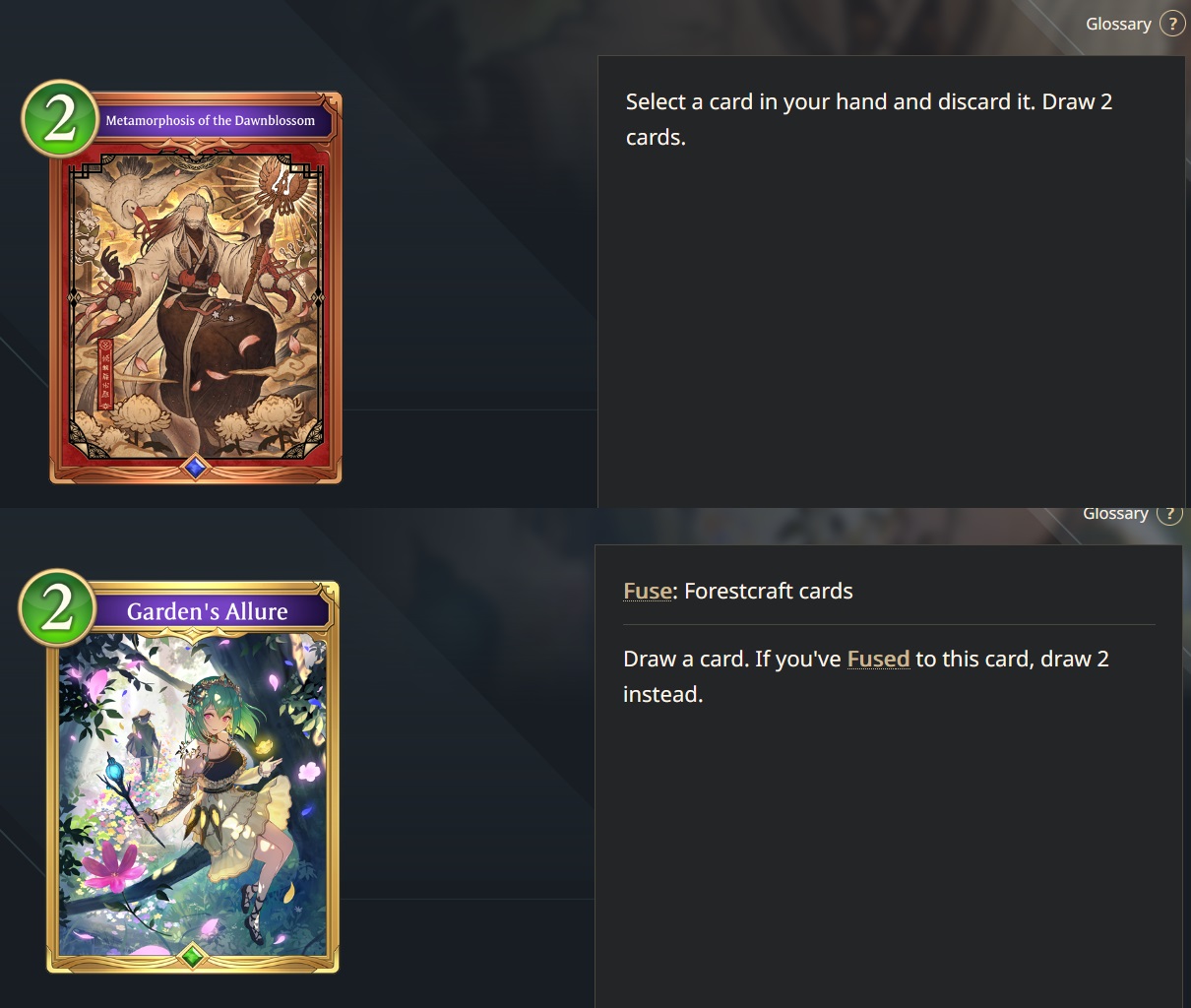The height and width of the screenshot is (1008, 1191).
Task: Click the divider line under Fuse text
Action: click(889, 624)
